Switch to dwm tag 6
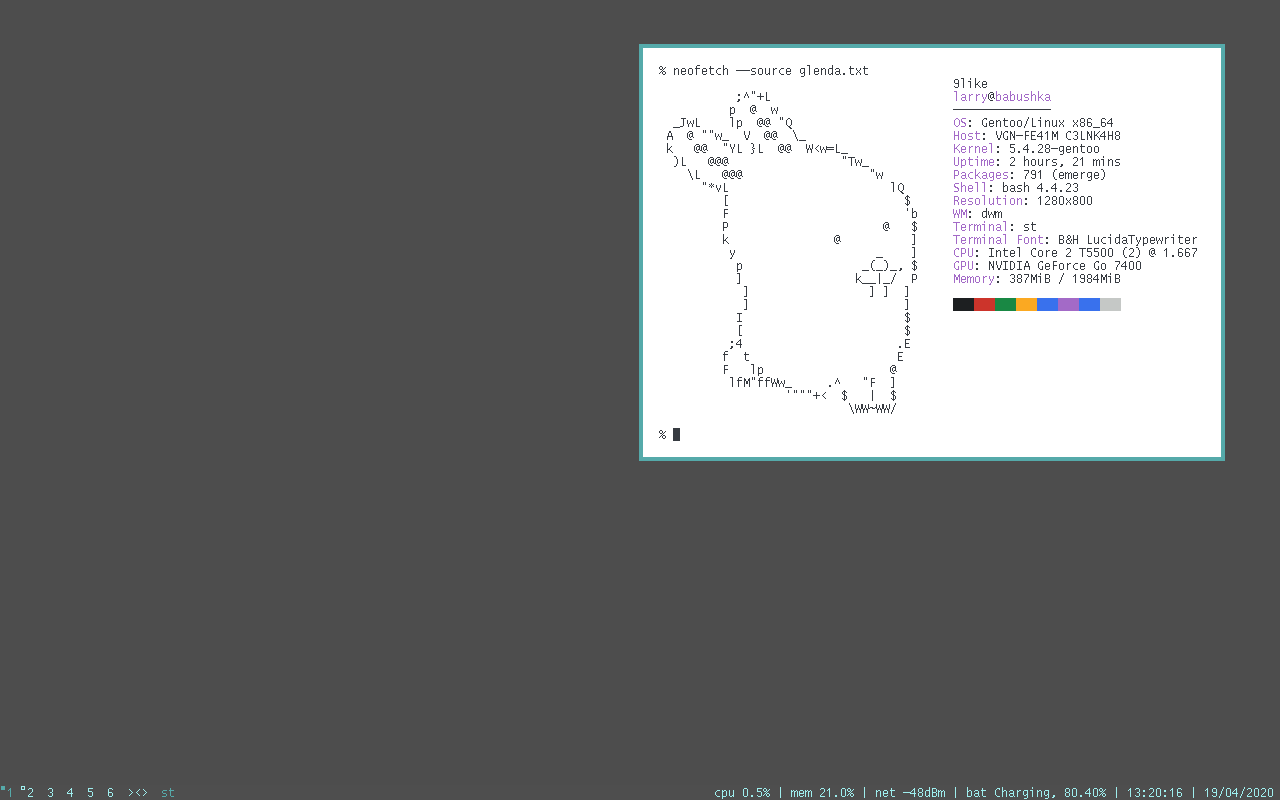The height and width of the screenshot is (800, 1280). pyautogui.click(x=110, y=792)
